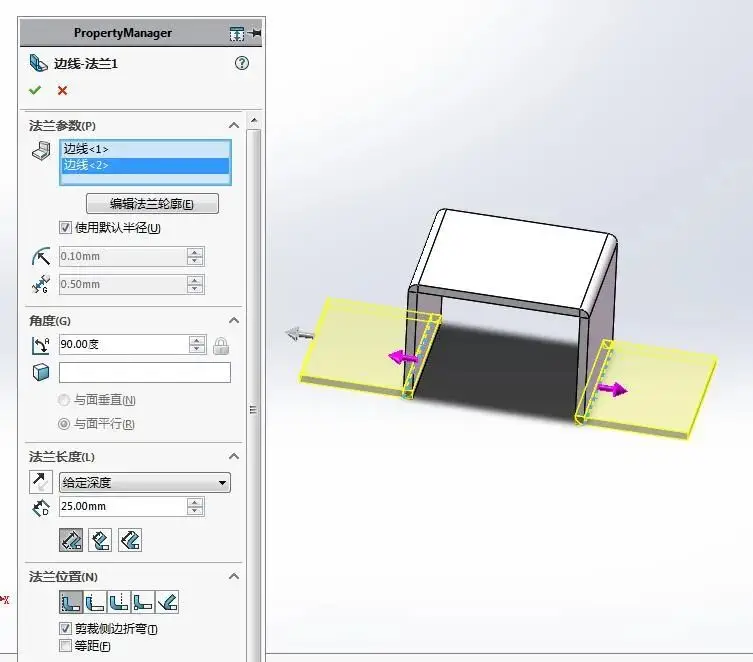Click the face selection cube icon
This screenshot has height=662, width=753.
(x=41, y=372)
